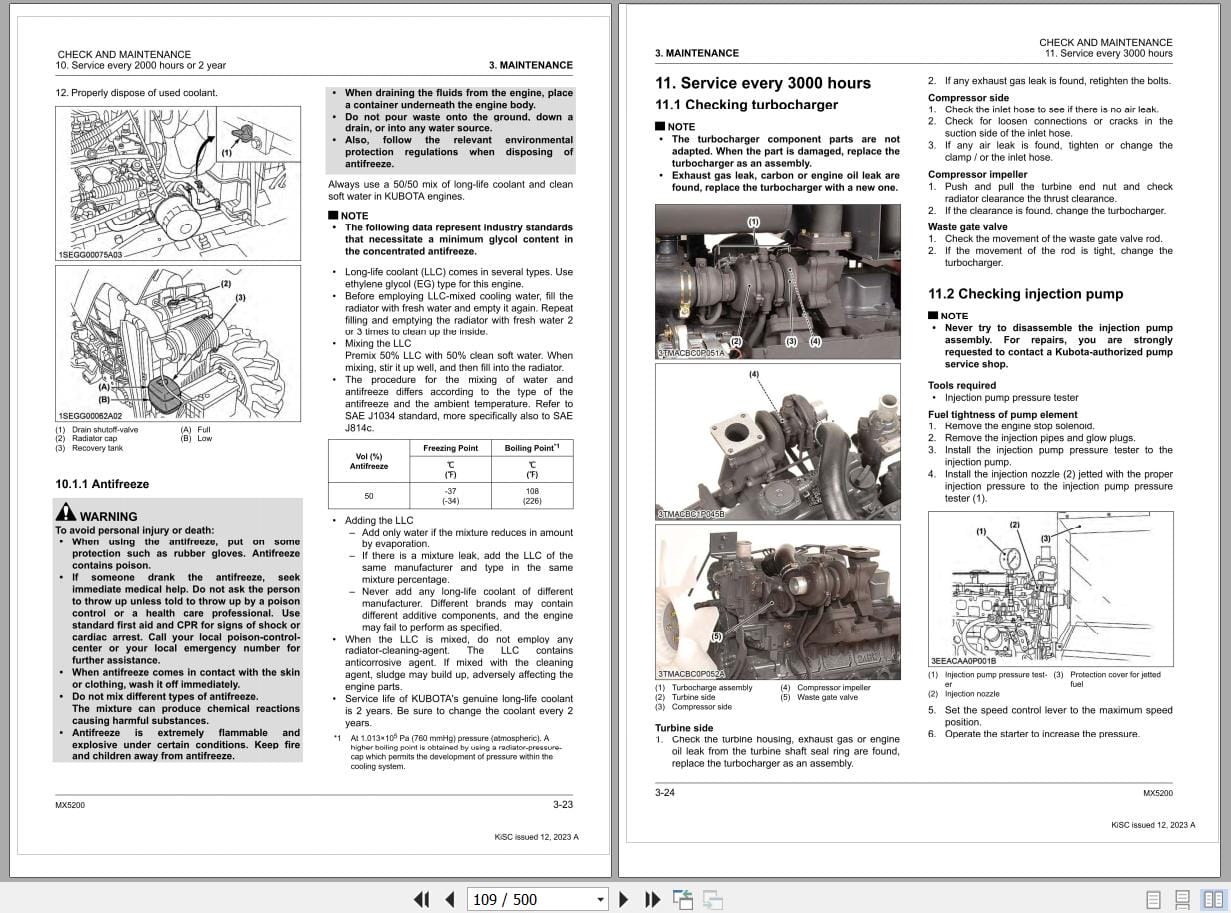The image size is (1231, 913).
Task: Click the waste gate valve photo 3TMACBC0P052A
Action: point(777,602)
